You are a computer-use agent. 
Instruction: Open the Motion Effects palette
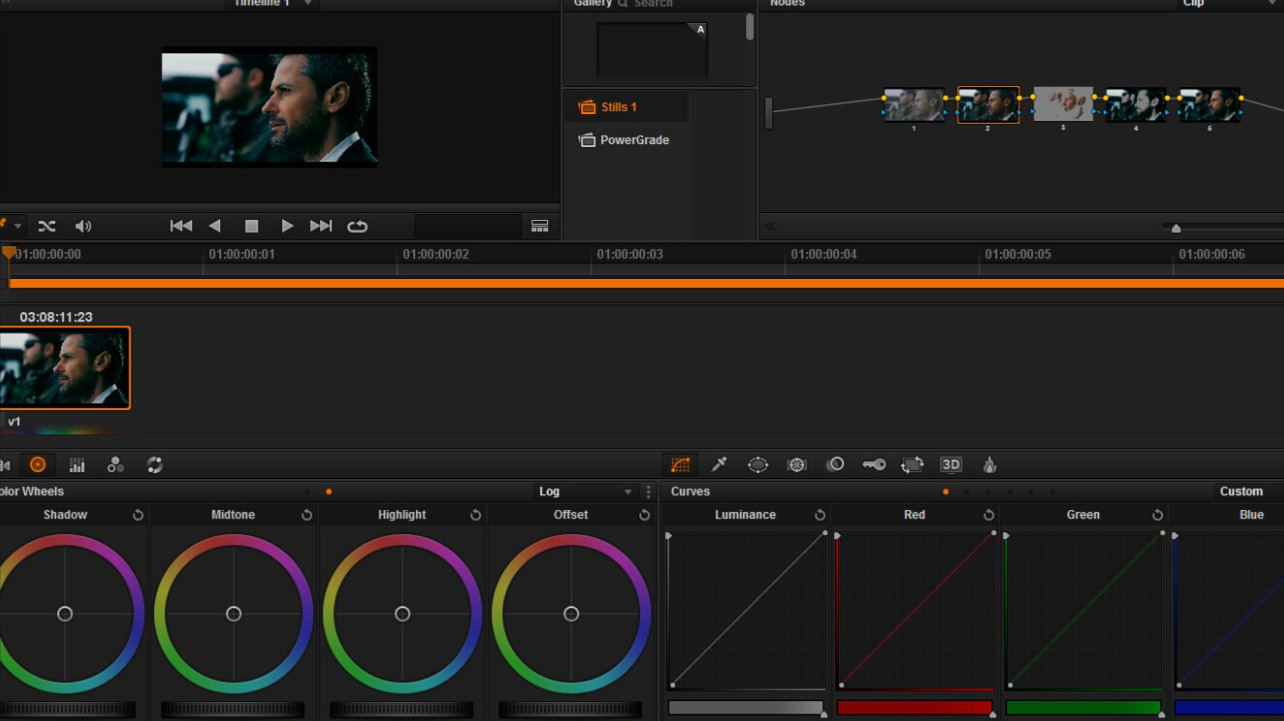(x=155, y=465)
